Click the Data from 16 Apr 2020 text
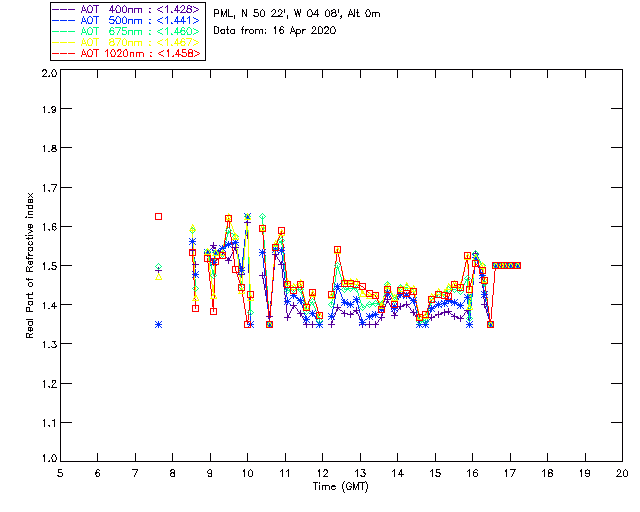This screenshot has width=640, height=512. click(275, 31)
